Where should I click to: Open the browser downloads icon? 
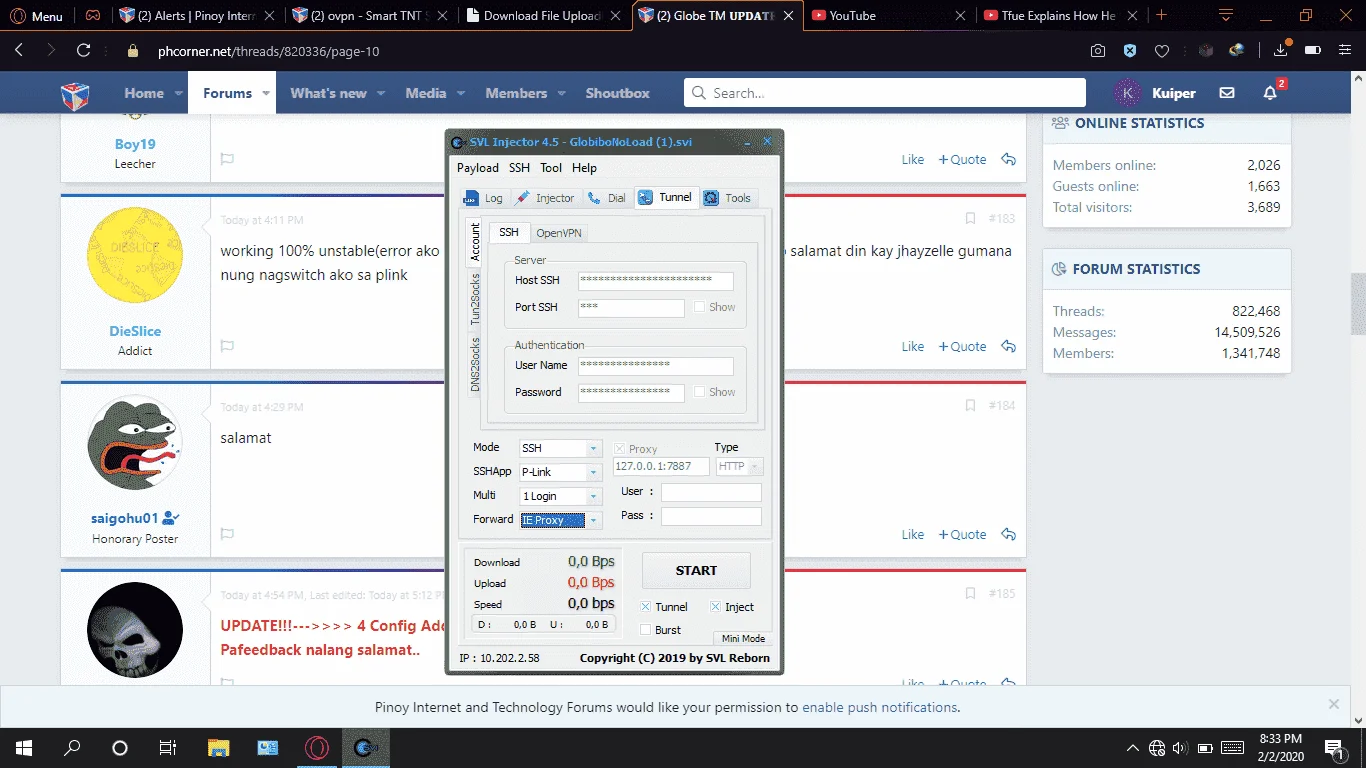[x=1280, y=51]
